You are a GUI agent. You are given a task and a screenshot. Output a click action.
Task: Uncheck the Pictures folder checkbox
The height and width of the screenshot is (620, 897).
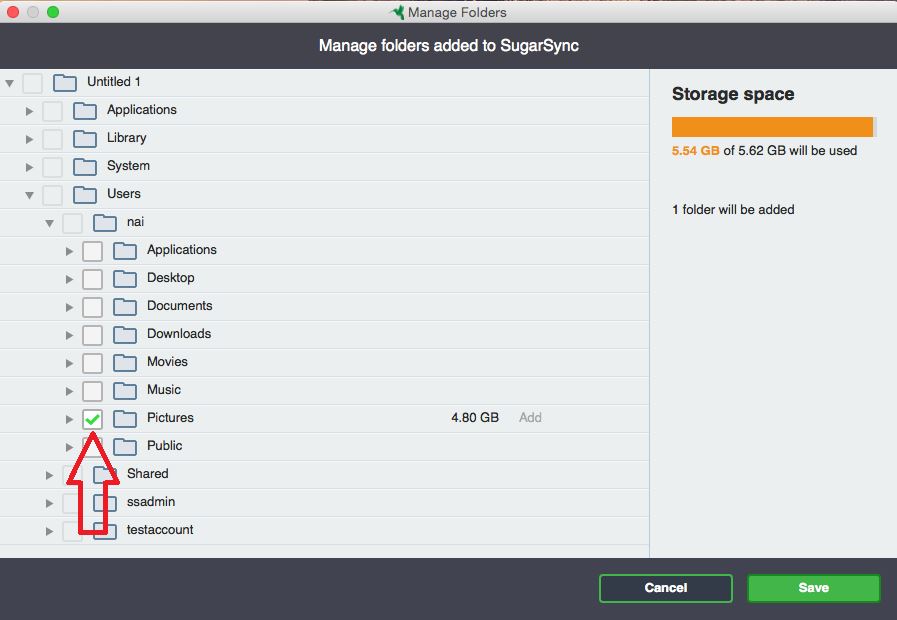point(92,418)
